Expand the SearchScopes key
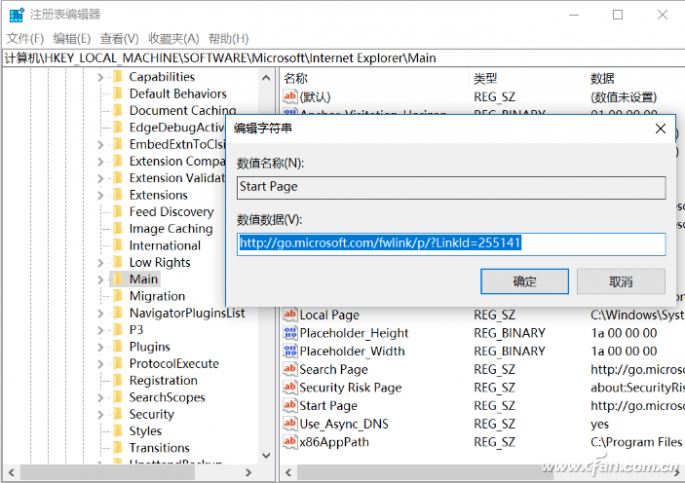Image resolution: width=685 pixels, height=483 pixels. click(x=100, y=397)
